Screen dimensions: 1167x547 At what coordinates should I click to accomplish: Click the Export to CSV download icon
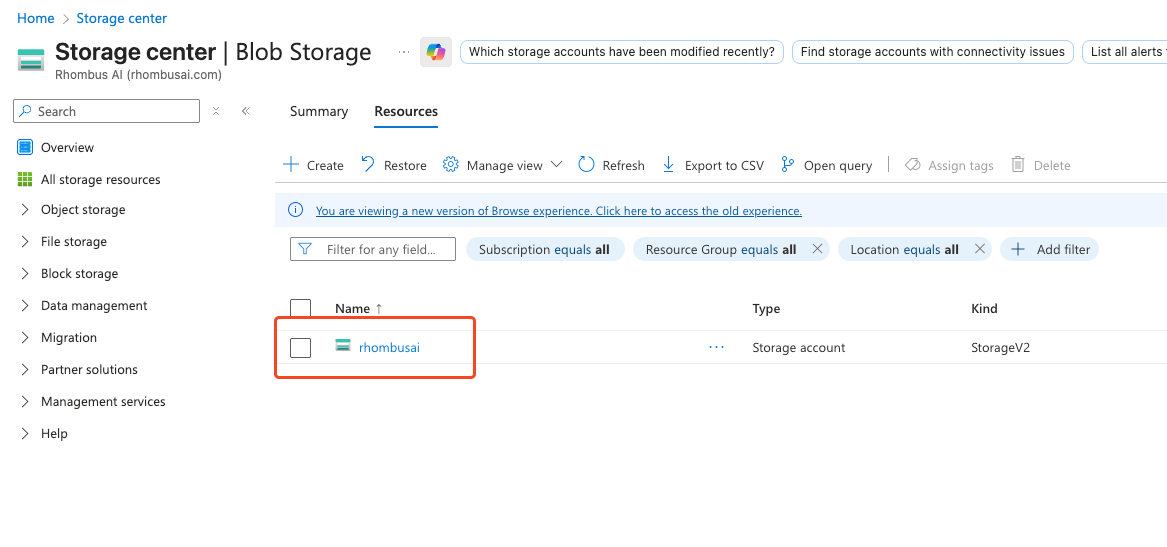668,164
